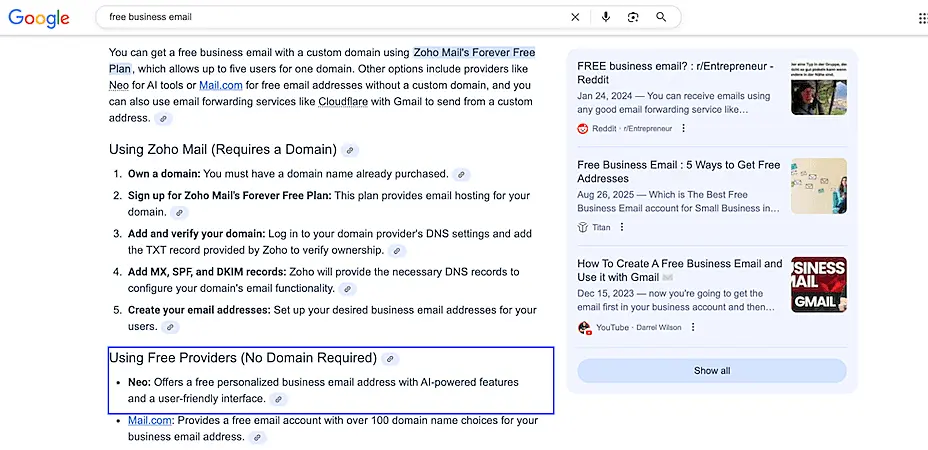Click link icon after 'your business email address.'
This screenshot has width=928, height=450.
tap(257, 438)
